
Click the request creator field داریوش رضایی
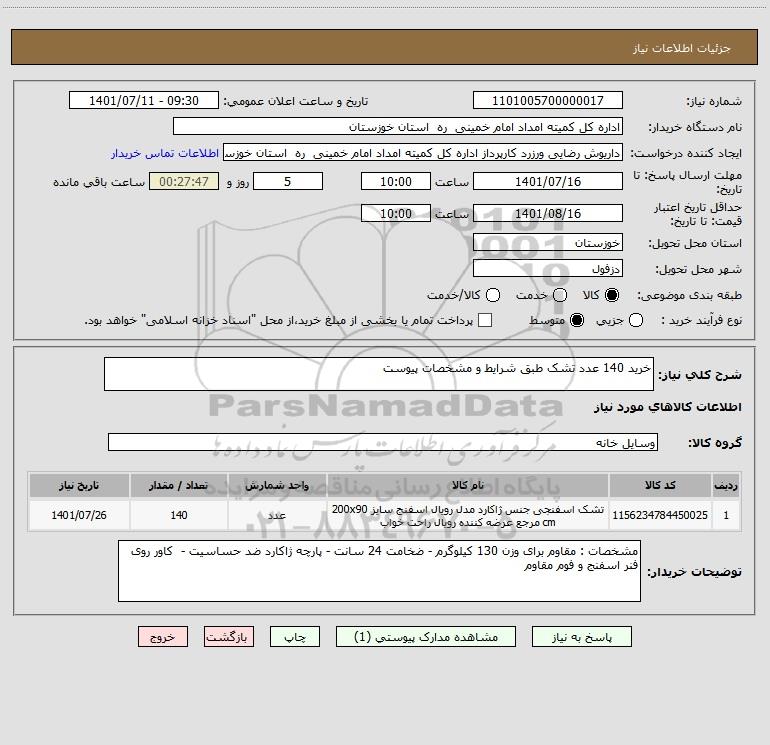tap(423, 153)
